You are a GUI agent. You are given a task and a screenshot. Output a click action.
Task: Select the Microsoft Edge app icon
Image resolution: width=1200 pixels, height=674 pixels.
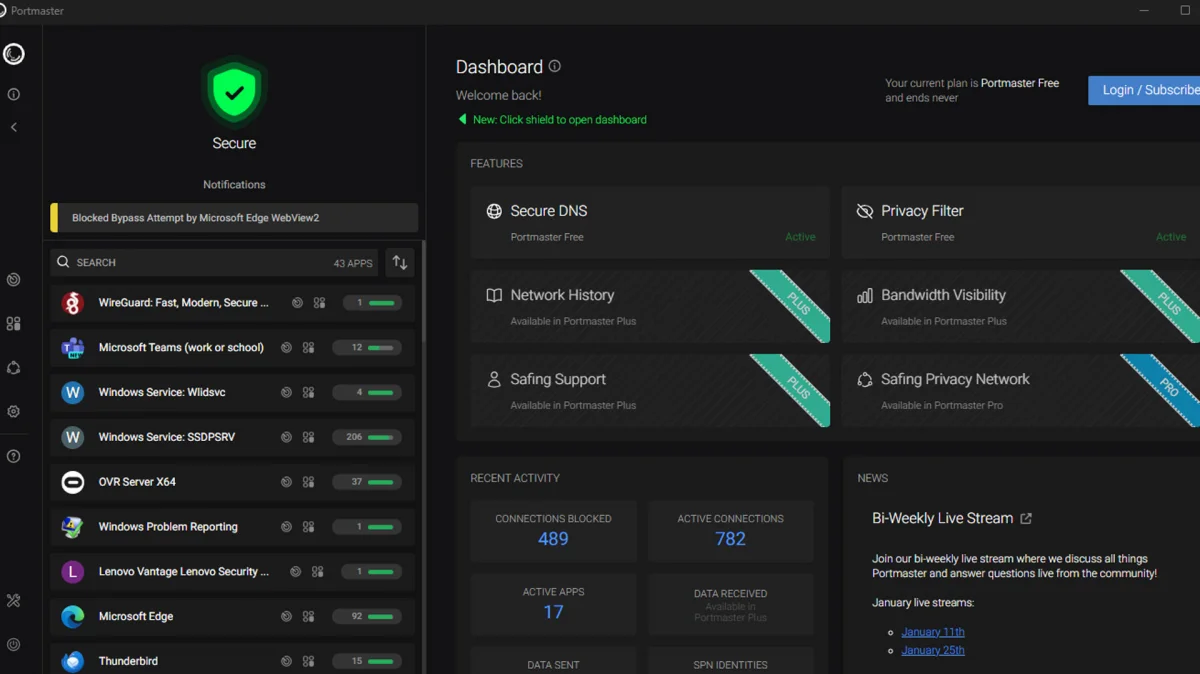click(72, 617)
